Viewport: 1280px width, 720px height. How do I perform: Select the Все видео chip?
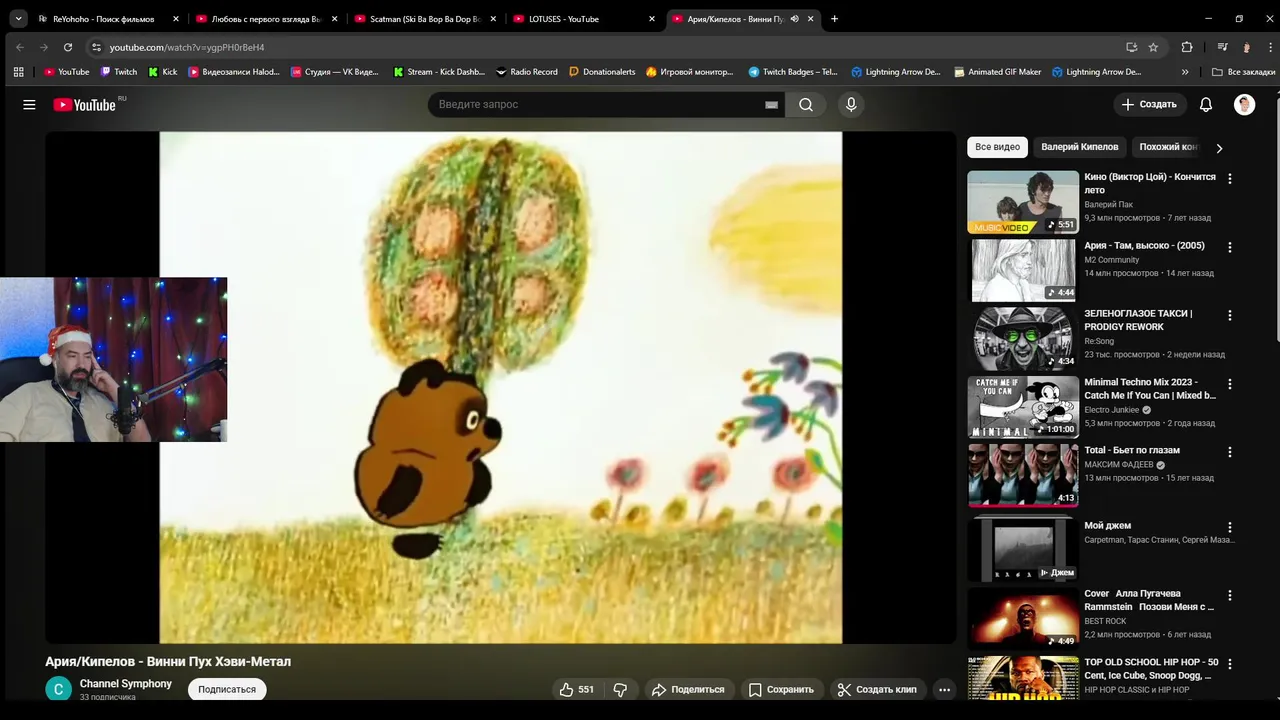pos(997,147)
